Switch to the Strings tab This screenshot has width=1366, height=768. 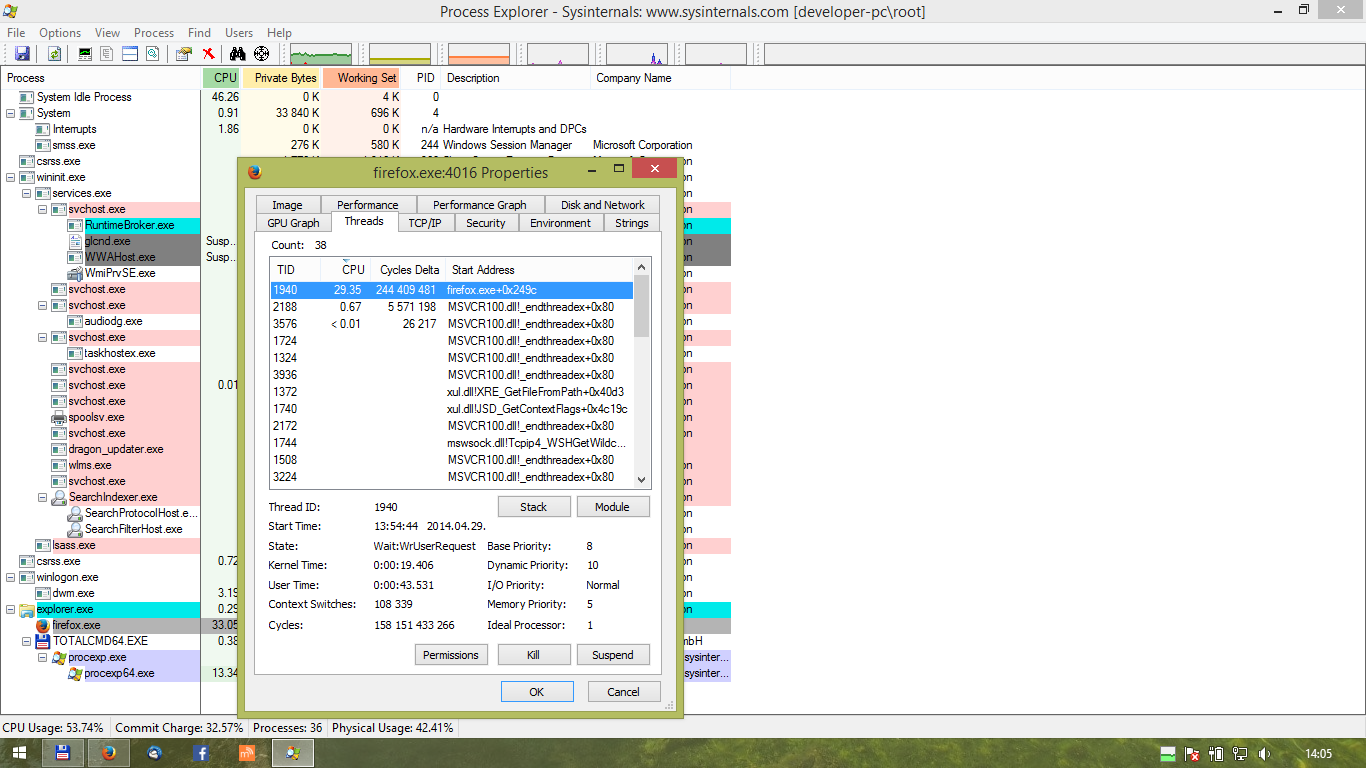click(x=632, y=223)
